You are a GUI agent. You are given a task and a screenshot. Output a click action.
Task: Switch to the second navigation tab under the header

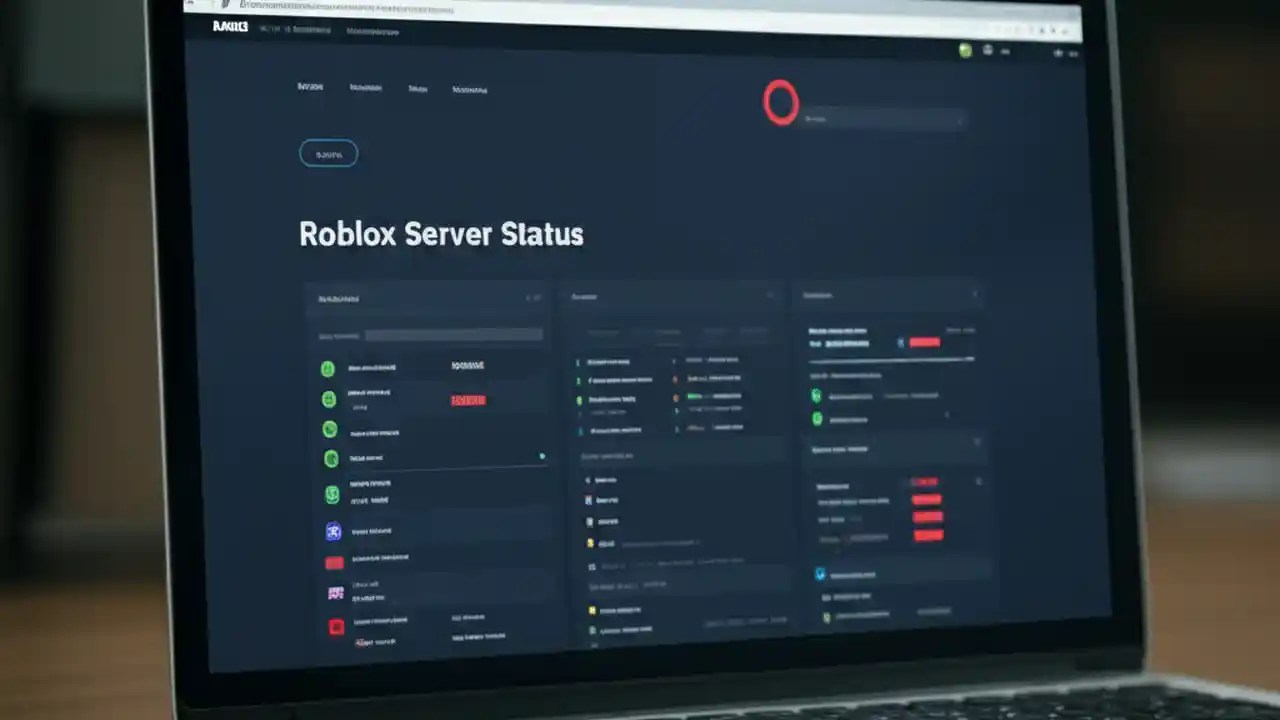point(366,88)
